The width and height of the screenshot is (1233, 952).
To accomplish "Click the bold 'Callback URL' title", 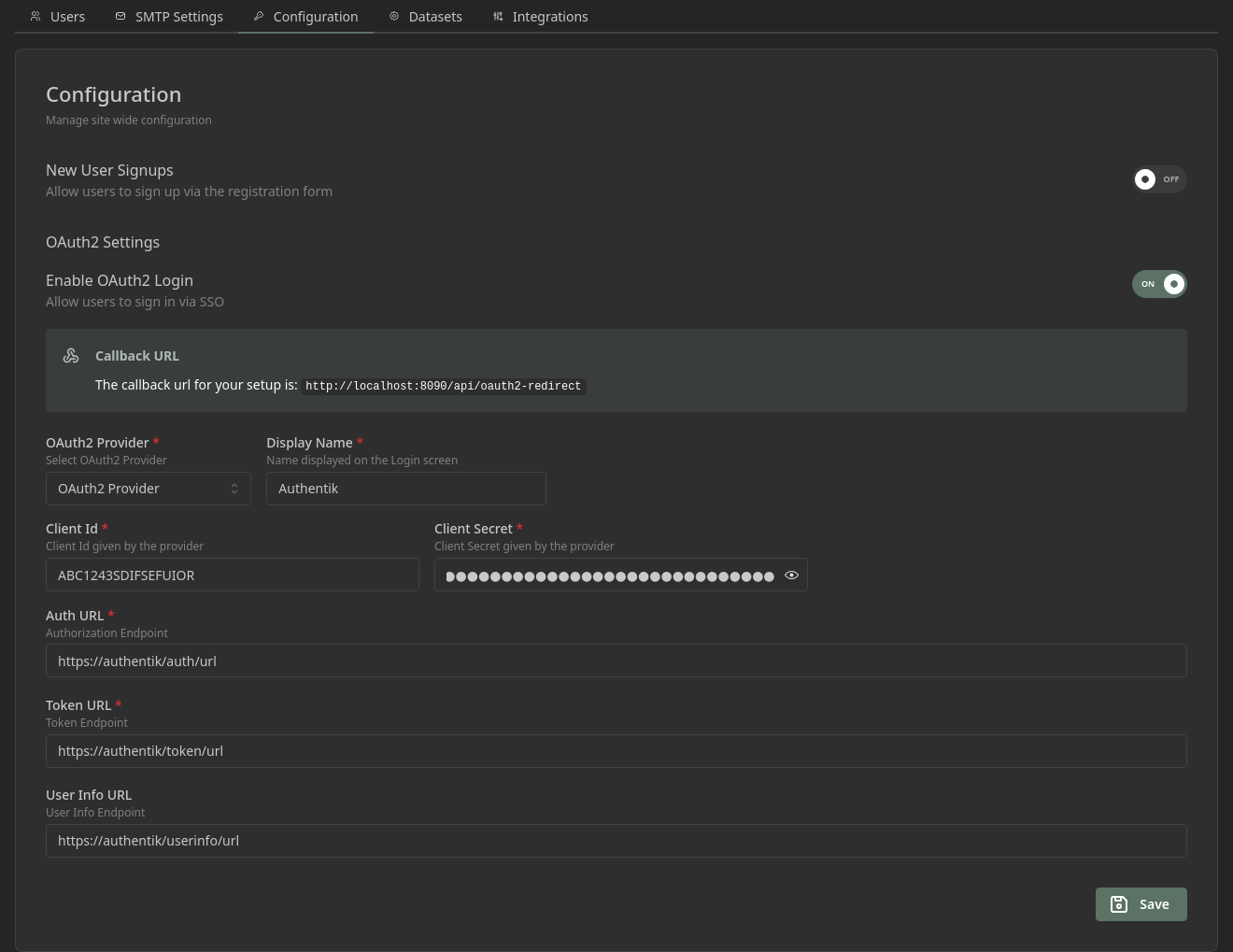I will (137, 356).
